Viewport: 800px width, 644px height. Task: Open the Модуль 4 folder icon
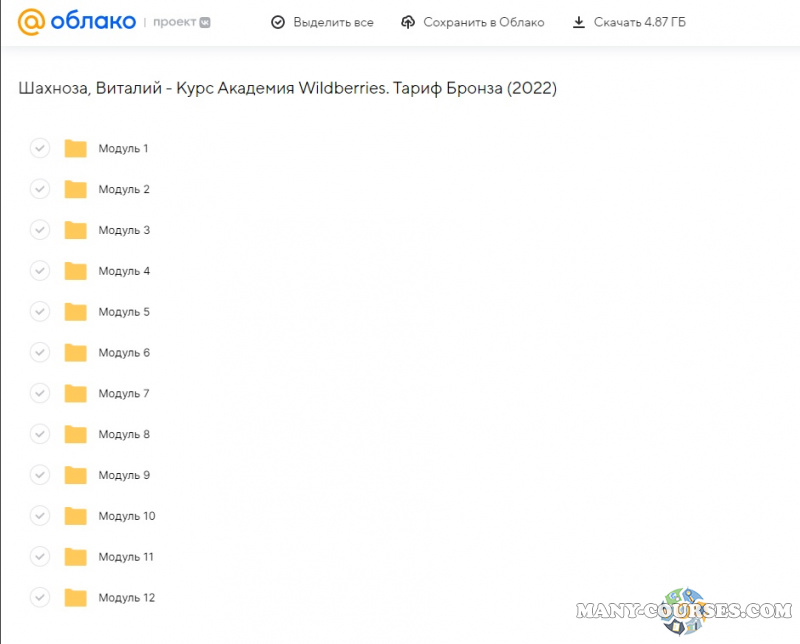(x=75, y=271)
